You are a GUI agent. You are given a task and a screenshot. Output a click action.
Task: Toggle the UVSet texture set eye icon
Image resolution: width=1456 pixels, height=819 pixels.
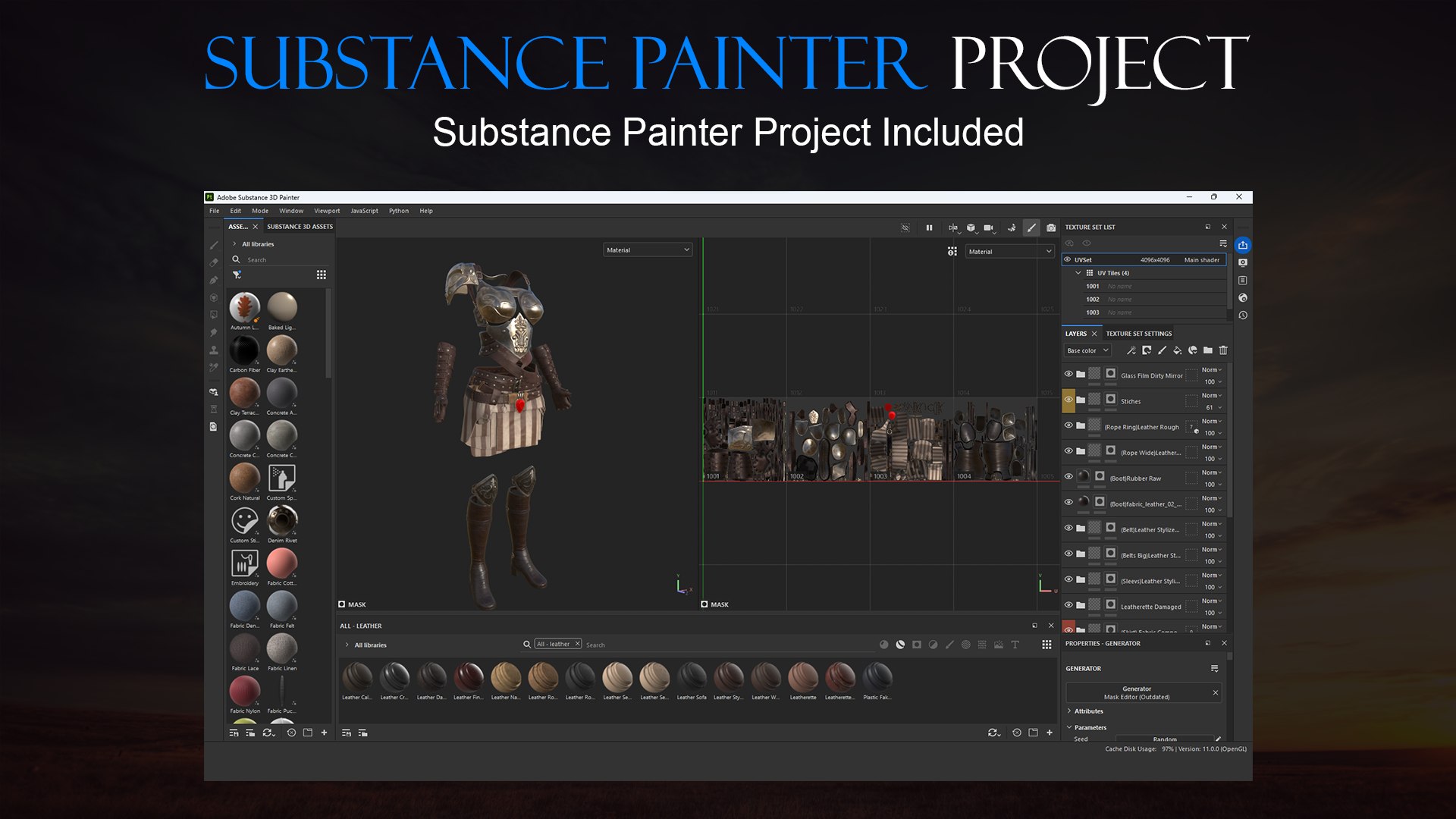[x=1068, y=259]
